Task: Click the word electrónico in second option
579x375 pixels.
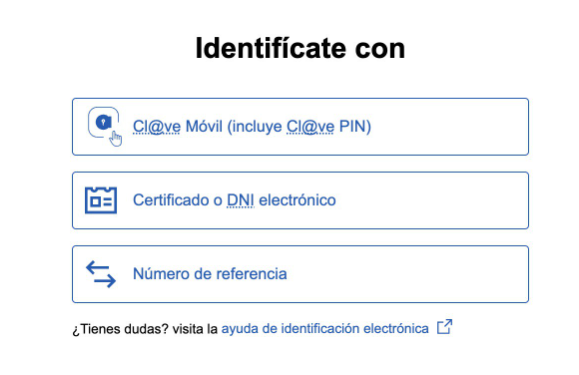Action: pyautogui.click(x=297, y=200)
